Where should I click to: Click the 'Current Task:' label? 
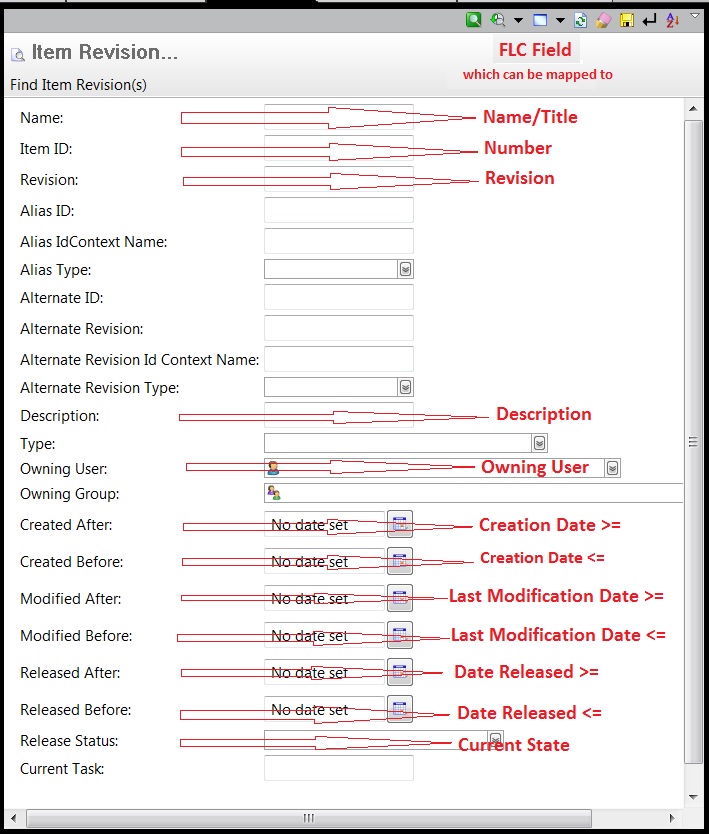[62, 769]
